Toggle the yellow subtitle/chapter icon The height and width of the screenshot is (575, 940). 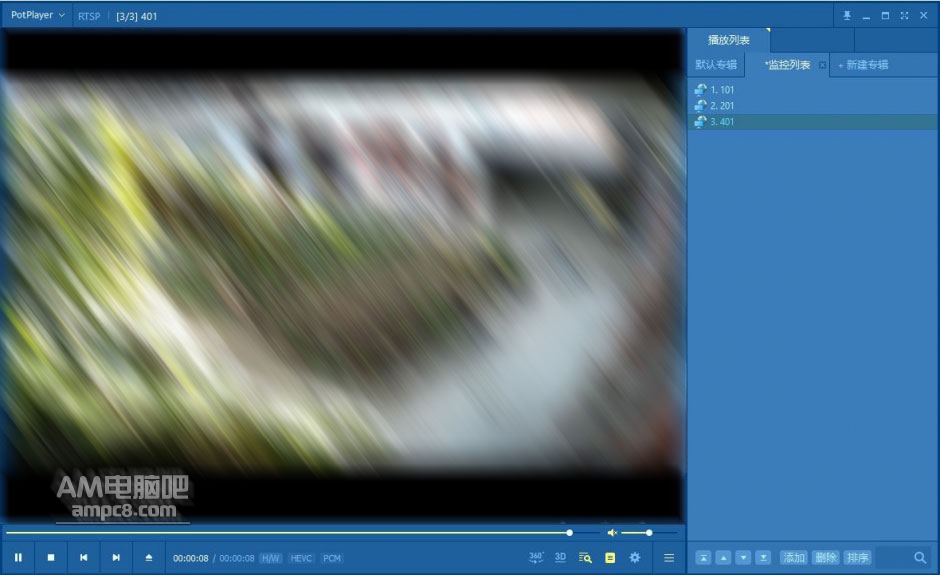point(610,558)
